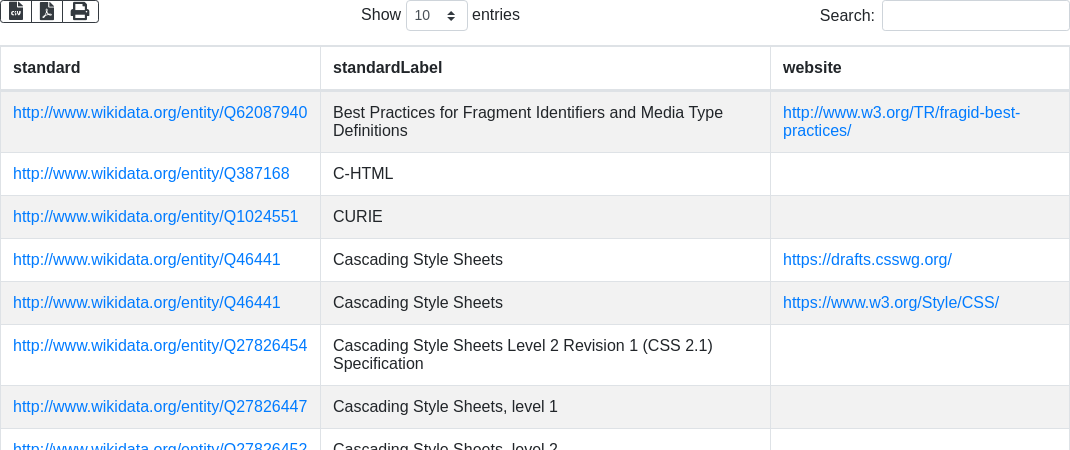1070x450 pixels.
Task: Visit the w3.org/Style/CSS website link
Action: point(891,303)
